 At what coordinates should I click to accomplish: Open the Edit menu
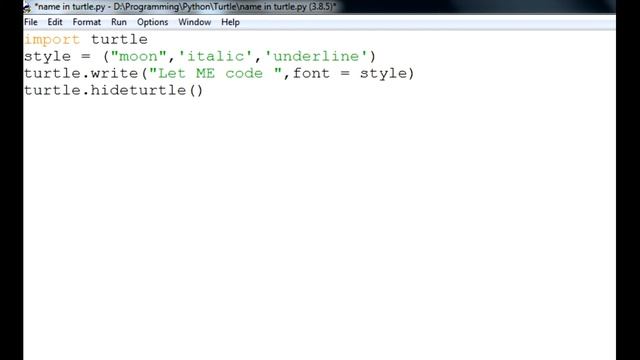(55, 22)
